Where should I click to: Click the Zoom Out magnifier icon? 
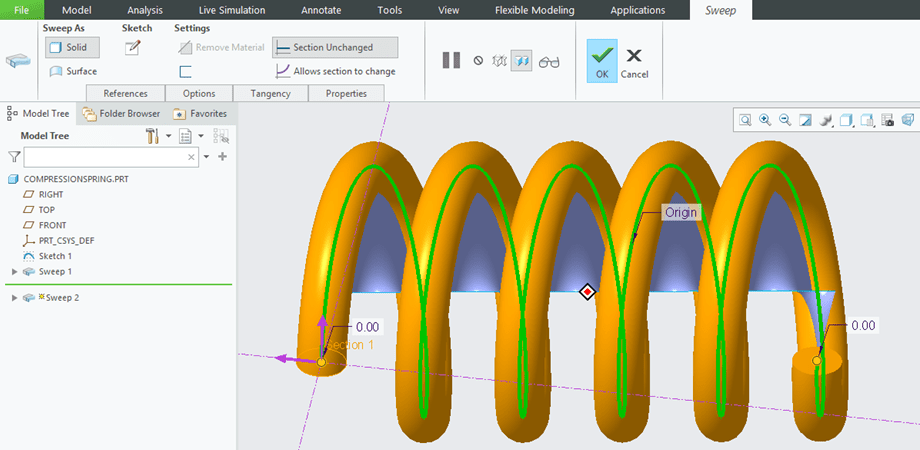pos(785,120)
